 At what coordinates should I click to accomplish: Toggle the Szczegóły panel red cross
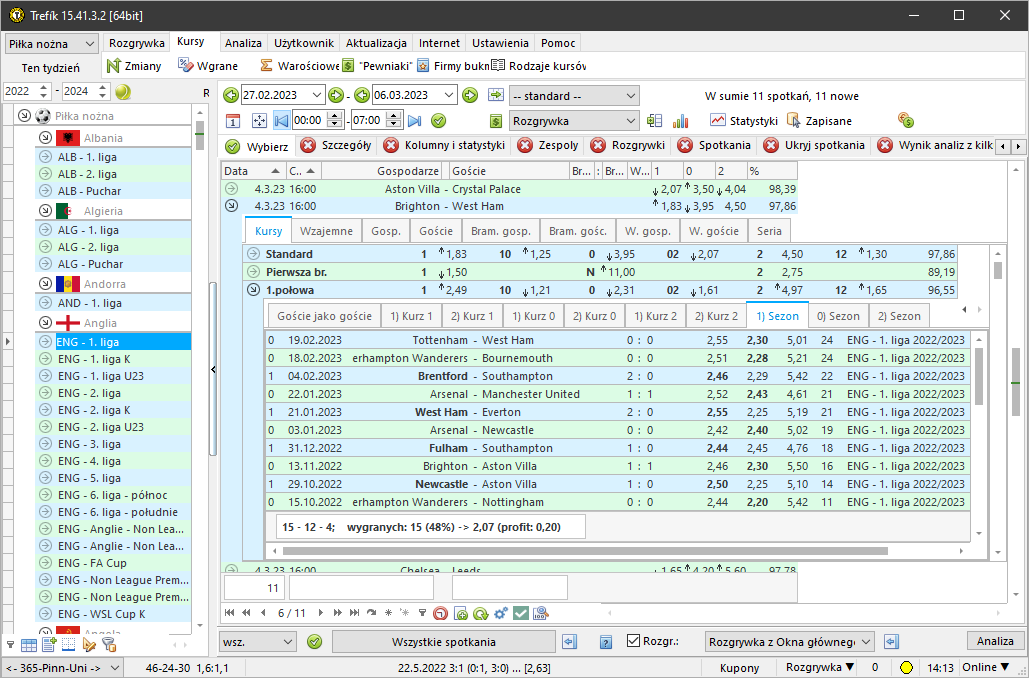click(308, 145)
